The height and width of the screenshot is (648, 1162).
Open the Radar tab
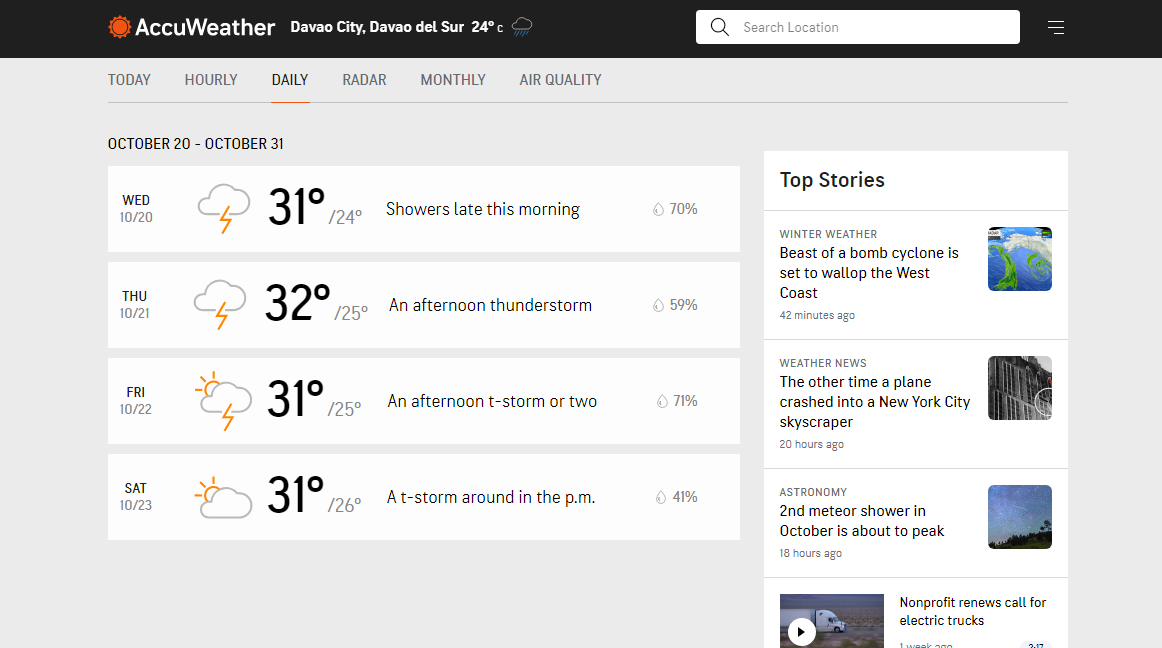[x=364, y=80]
